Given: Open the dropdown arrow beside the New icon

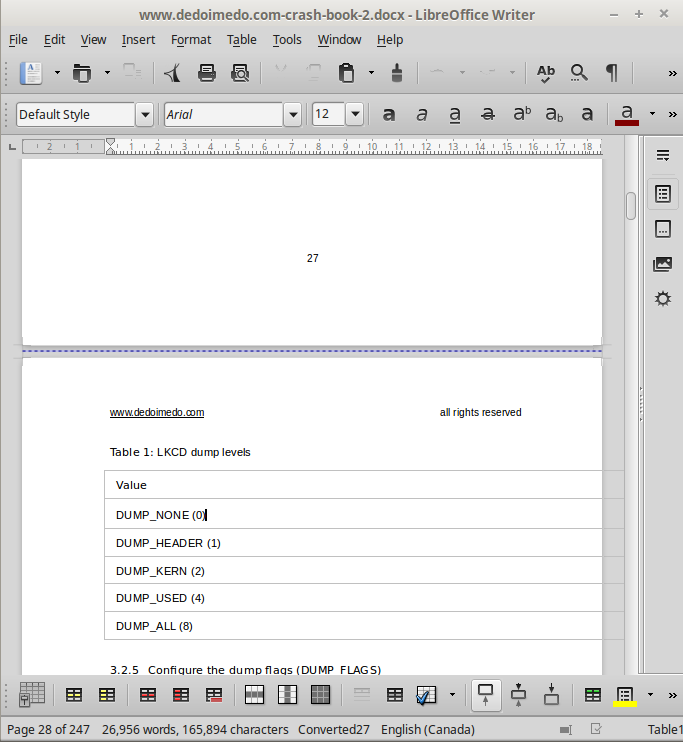Looking at the screenshot, I should [57, 73].
